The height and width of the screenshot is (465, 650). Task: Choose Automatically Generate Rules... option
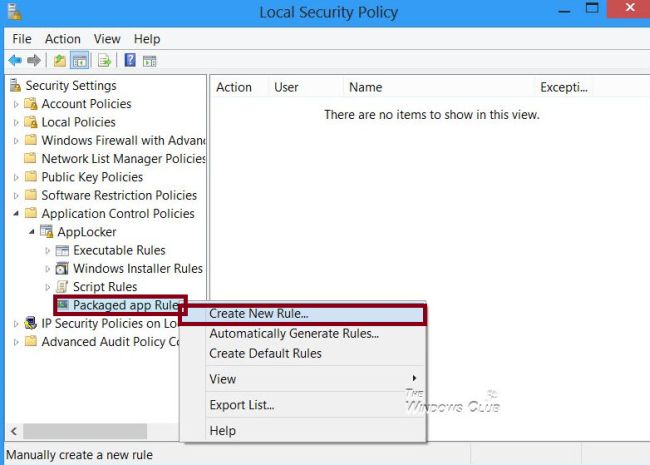click(303, 334)
